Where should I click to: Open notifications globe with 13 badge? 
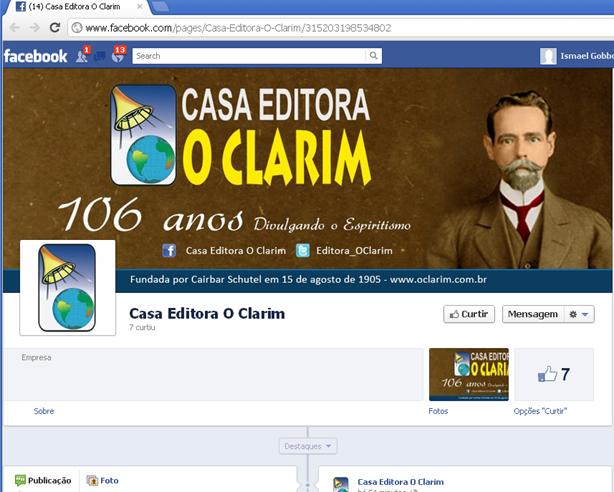118,55
